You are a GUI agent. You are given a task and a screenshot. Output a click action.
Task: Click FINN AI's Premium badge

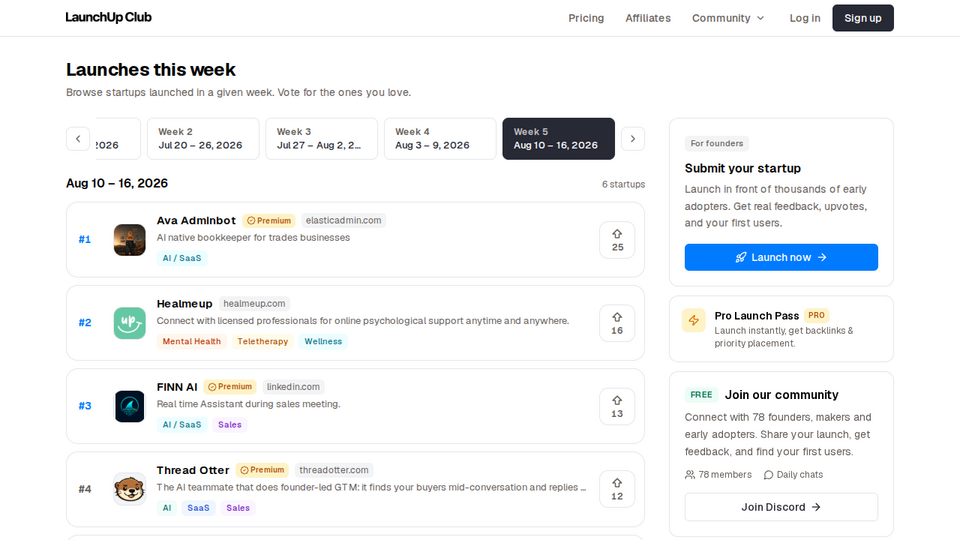230,387
